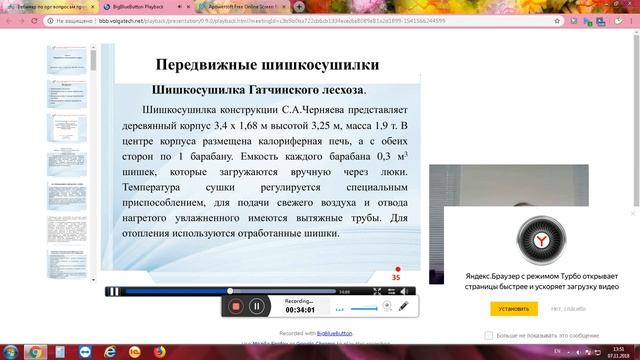The image size is (640, 360).
Task: Check Больше не показывать это сообщение
Action: (x=489, y=336)
